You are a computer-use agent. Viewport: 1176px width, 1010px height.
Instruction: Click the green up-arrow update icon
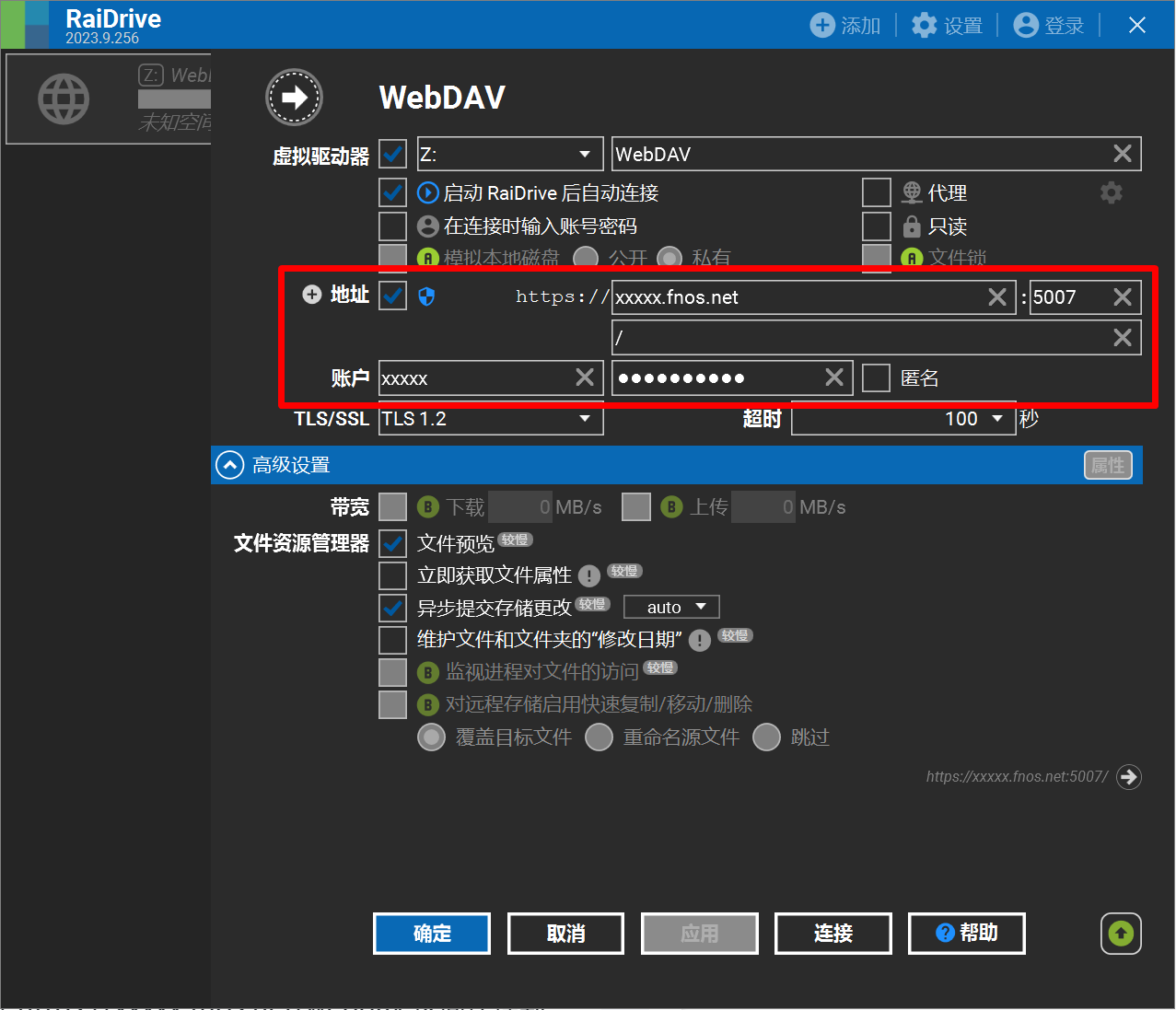pyautogui.click(x=1121, y=934)
